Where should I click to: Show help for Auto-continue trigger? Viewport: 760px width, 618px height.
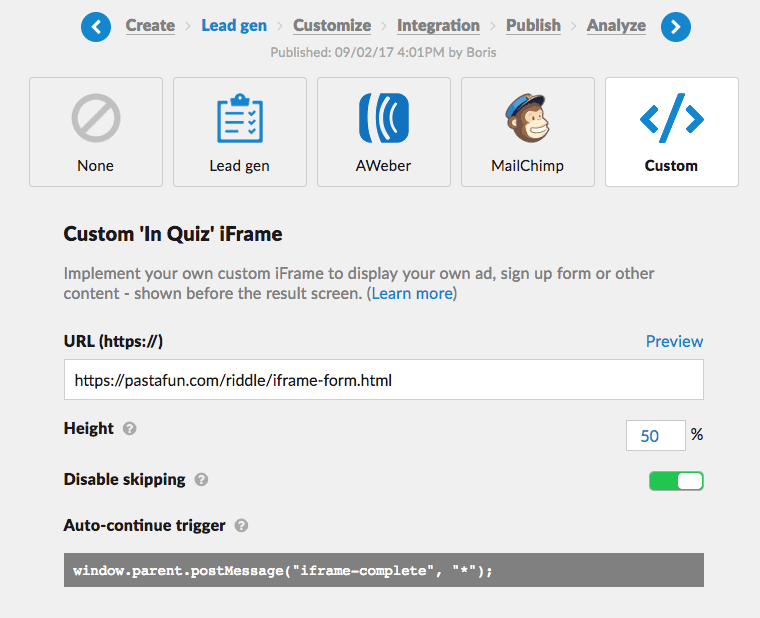[241, 525]
